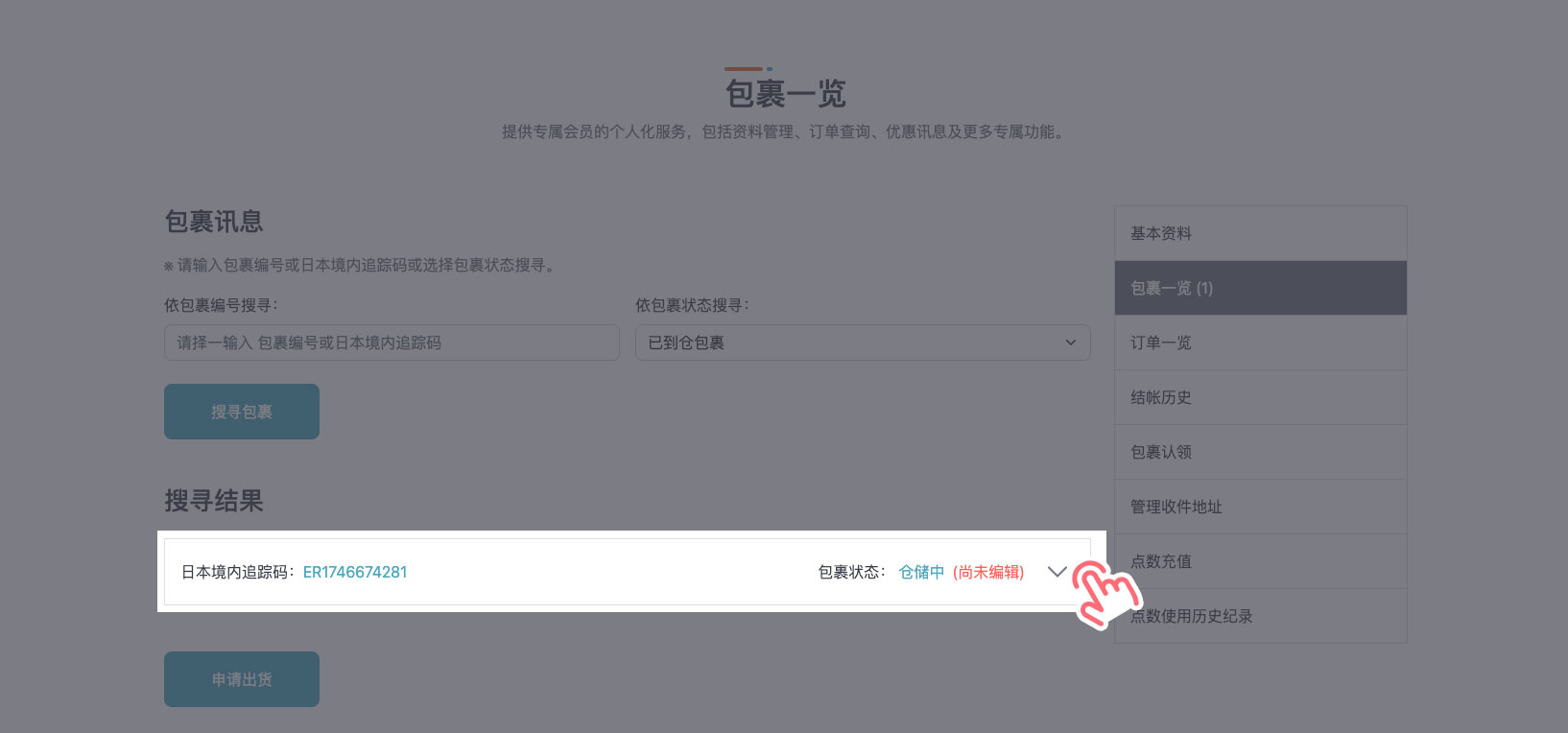Open tracking number ER1746674281 link
The width and height of the screenshot is (1568, 733).
[x=355, y=572]
